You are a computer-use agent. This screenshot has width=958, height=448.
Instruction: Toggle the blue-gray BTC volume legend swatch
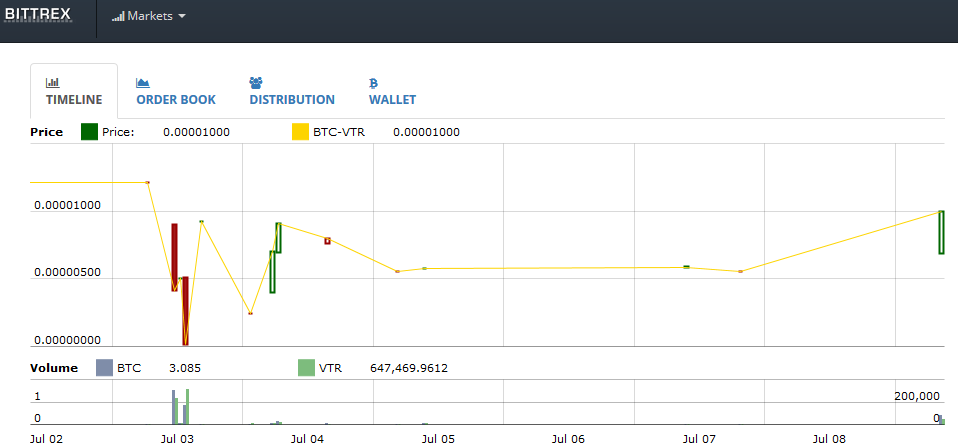[105, 368]
